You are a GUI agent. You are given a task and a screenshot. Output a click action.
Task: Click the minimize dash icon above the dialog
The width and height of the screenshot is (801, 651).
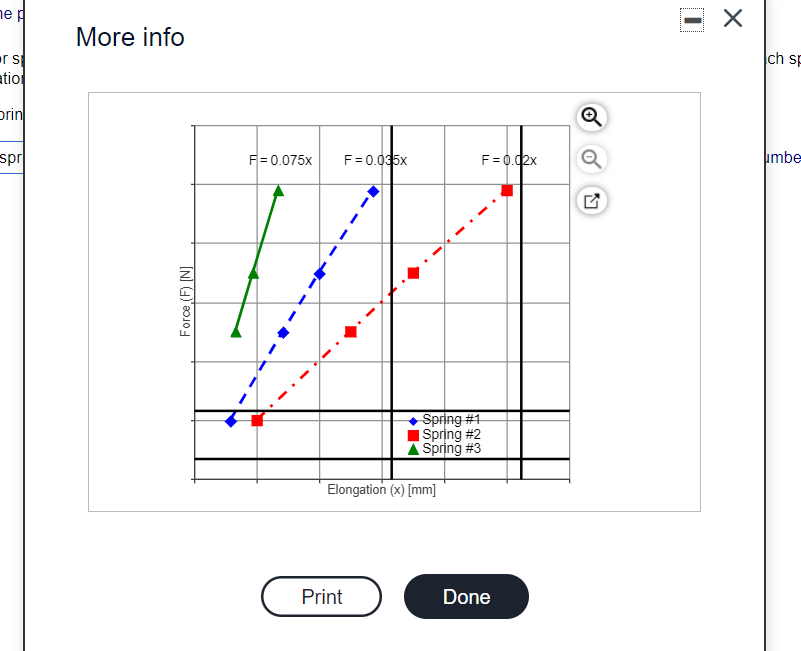[691, 18]
